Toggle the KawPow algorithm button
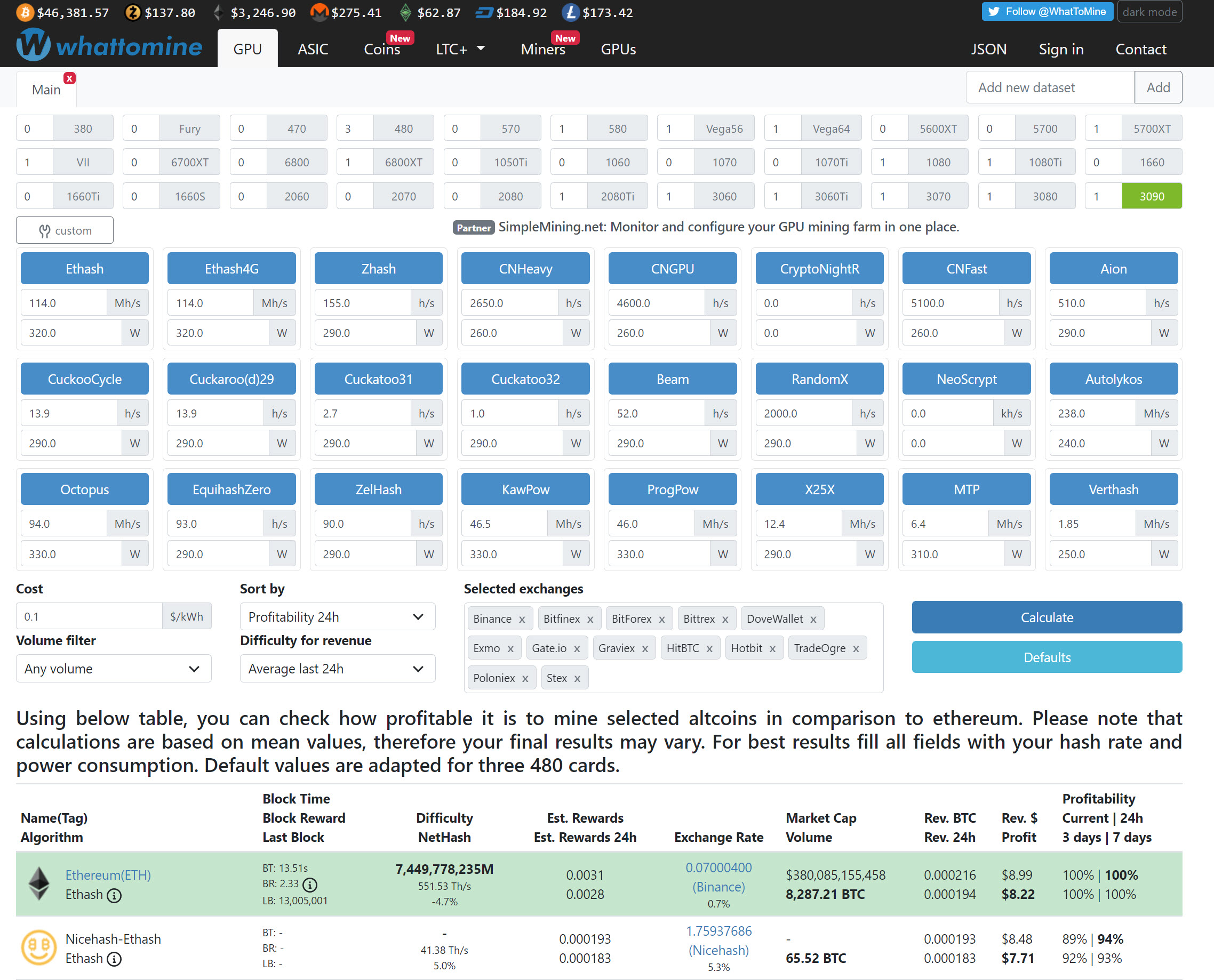The width and height of the screenshot is (1214, 980). 525,489
